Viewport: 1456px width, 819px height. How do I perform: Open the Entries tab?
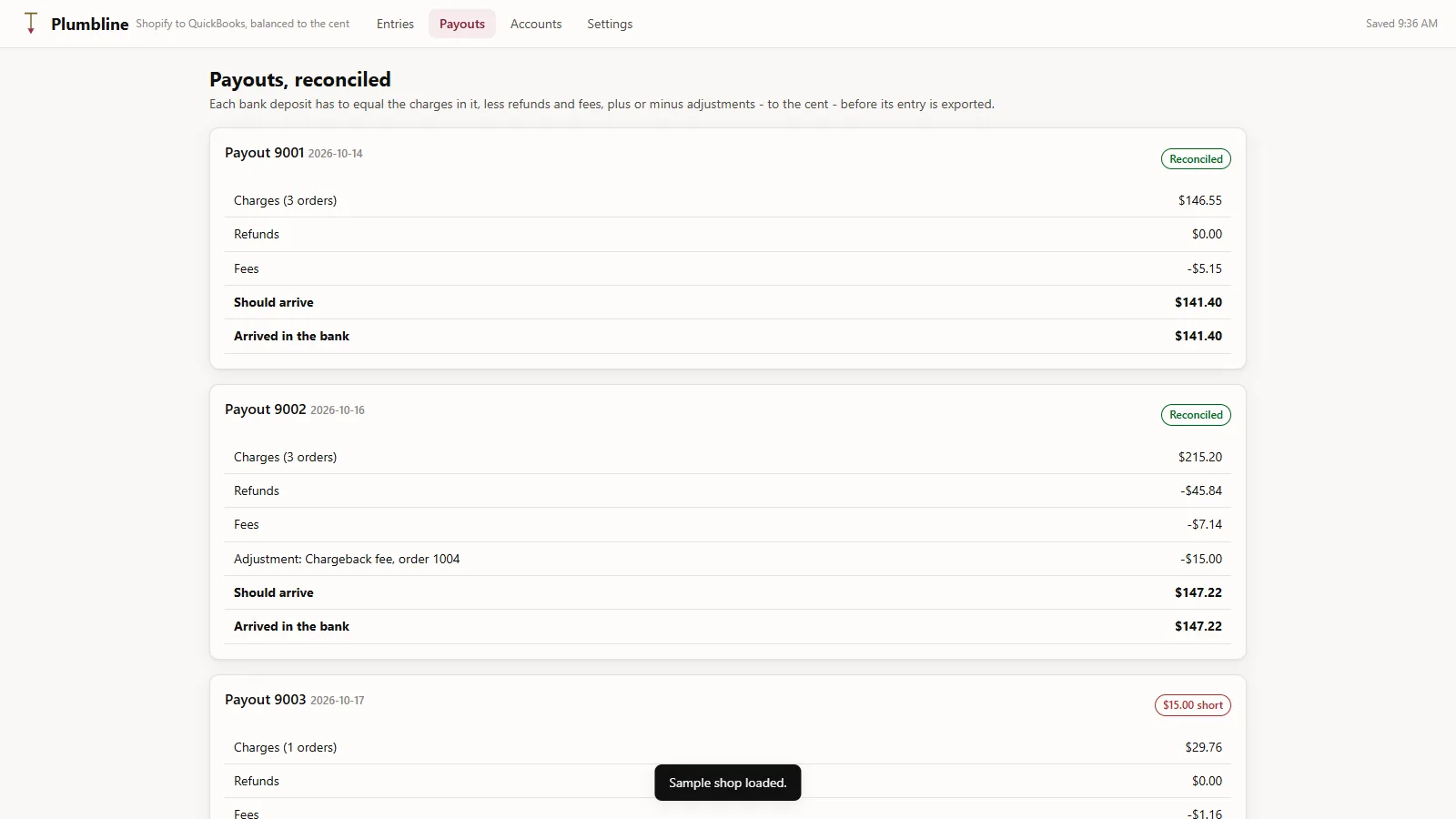pos(395,24)
